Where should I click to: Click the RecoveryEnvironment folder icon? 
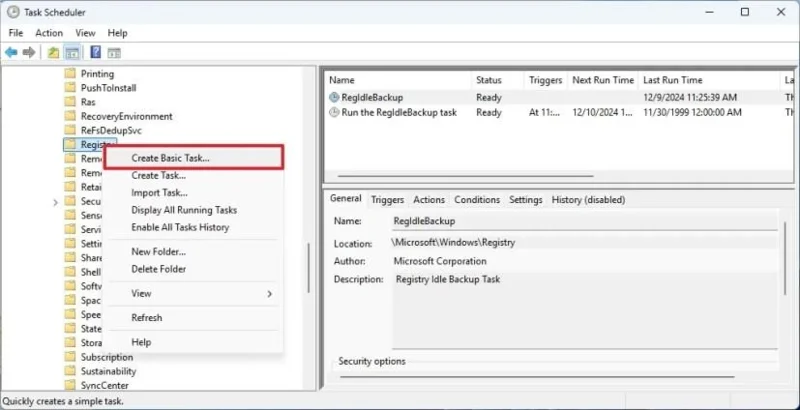coord(70,116)
